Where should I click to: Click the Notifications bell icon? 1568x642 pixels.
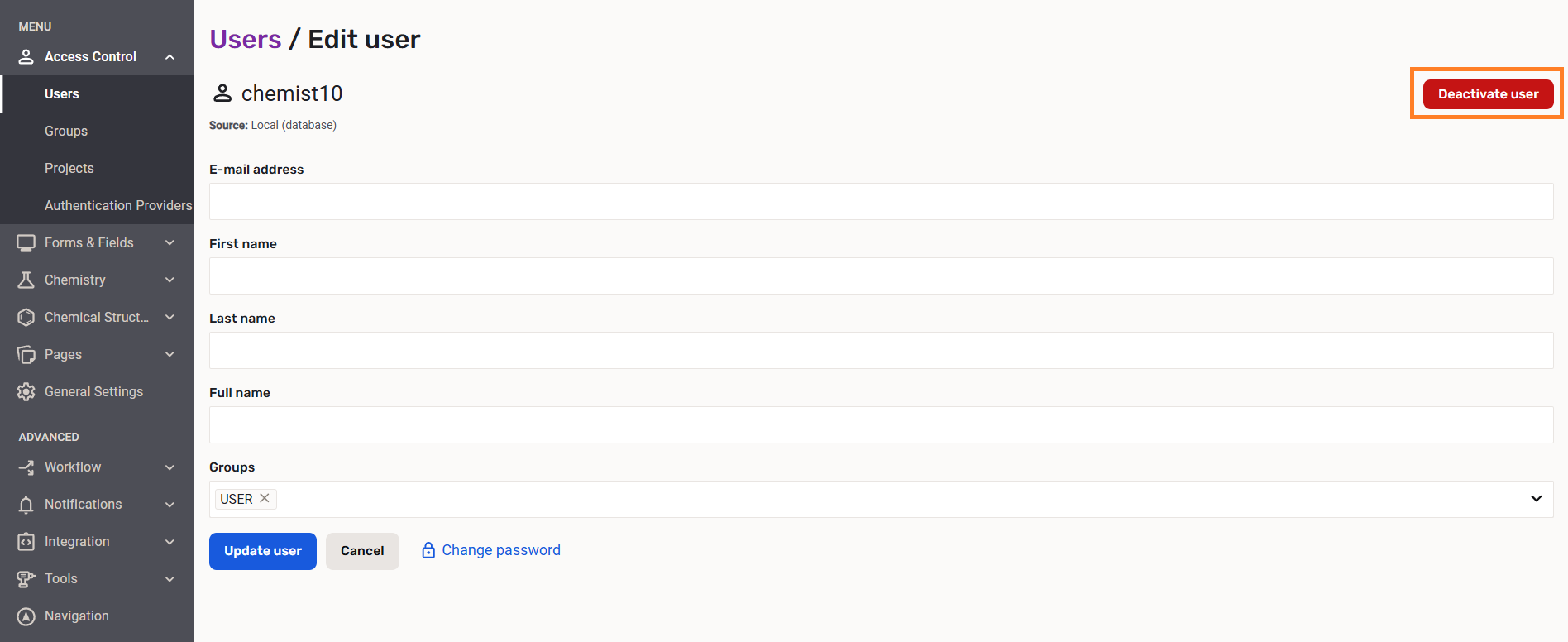point(26,504)
